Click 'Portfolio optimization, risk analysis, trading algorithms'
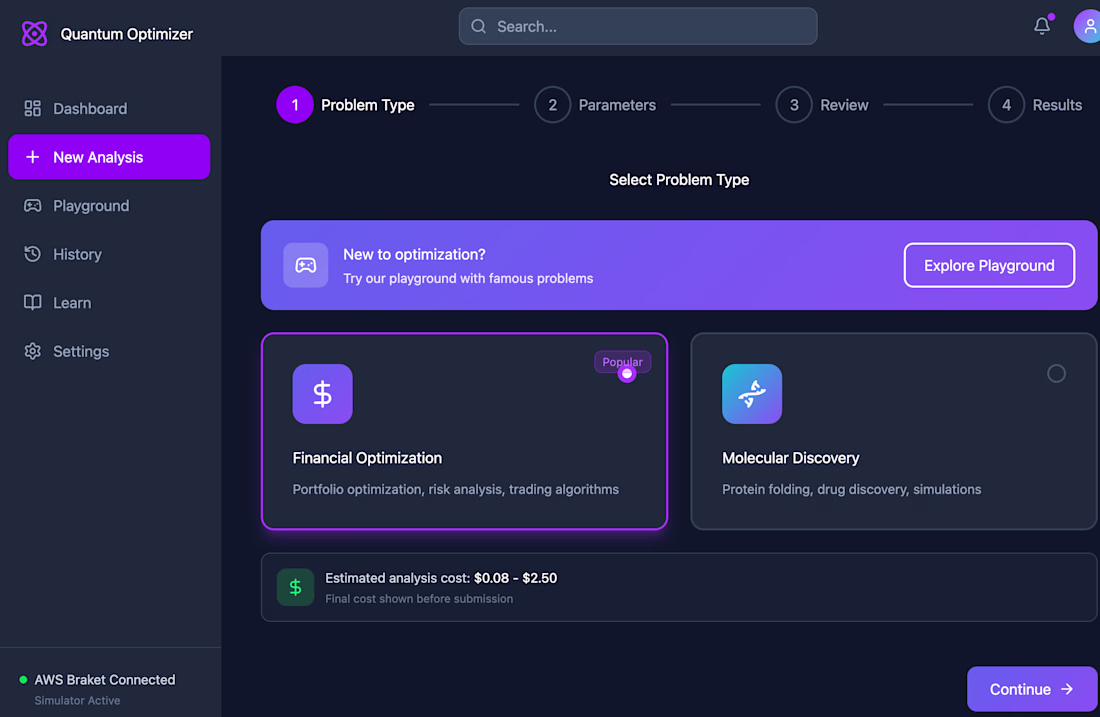The width and height of the screenshot is (1100, 717). click(x=455, y=489)
